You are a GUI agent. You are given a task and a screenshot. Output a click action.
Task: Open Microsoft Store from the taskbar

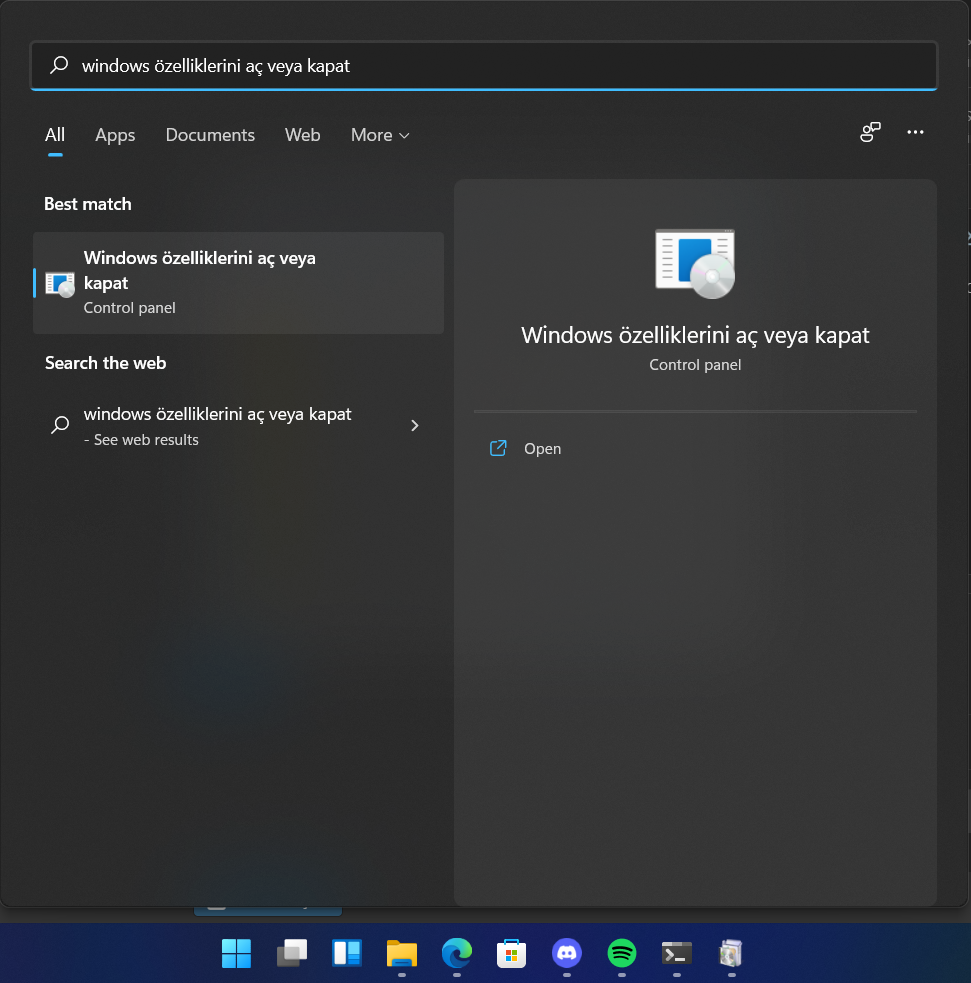[x=512, y=954]
